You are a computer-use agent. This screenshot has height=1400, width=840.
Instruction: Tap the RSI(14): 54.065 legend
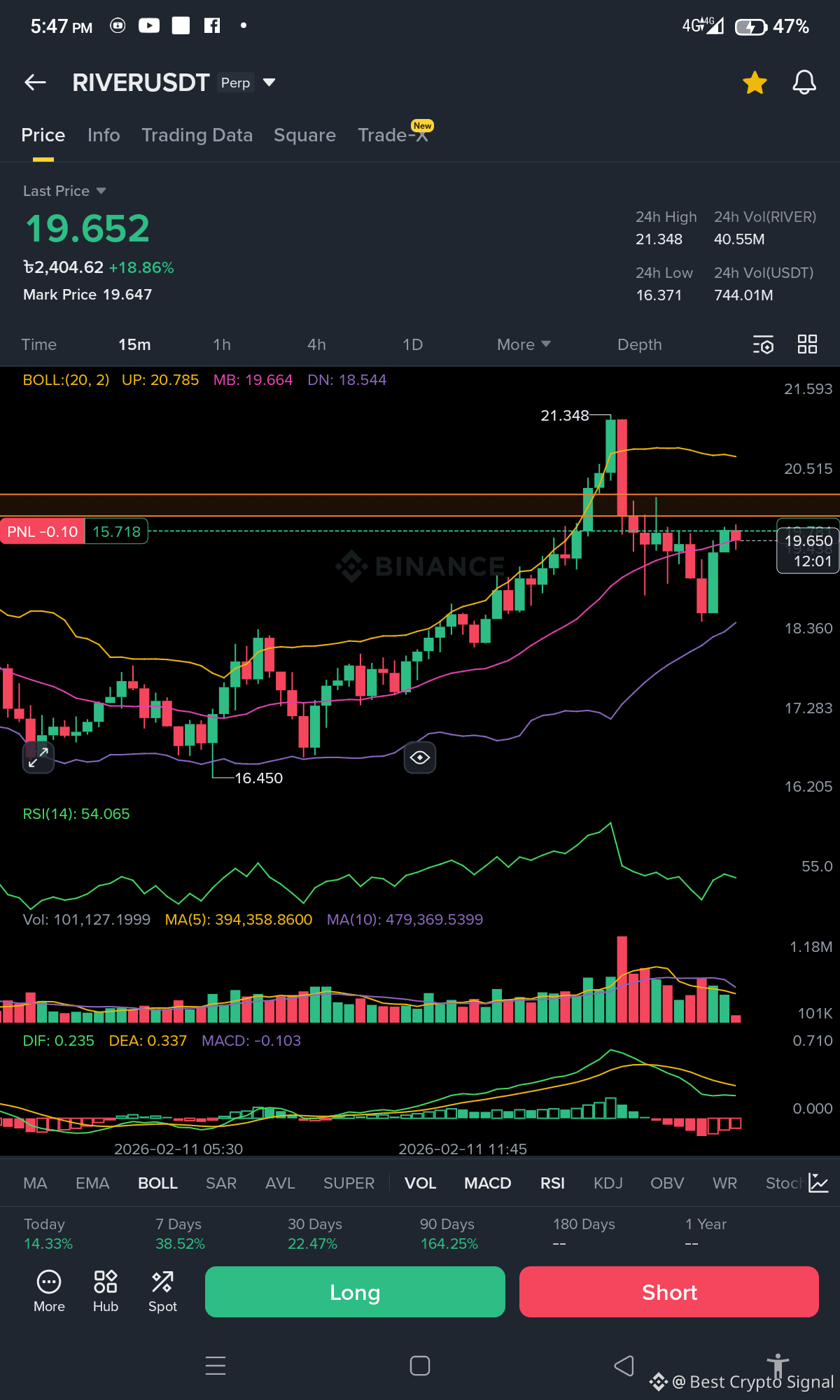(x=76, y=814)
